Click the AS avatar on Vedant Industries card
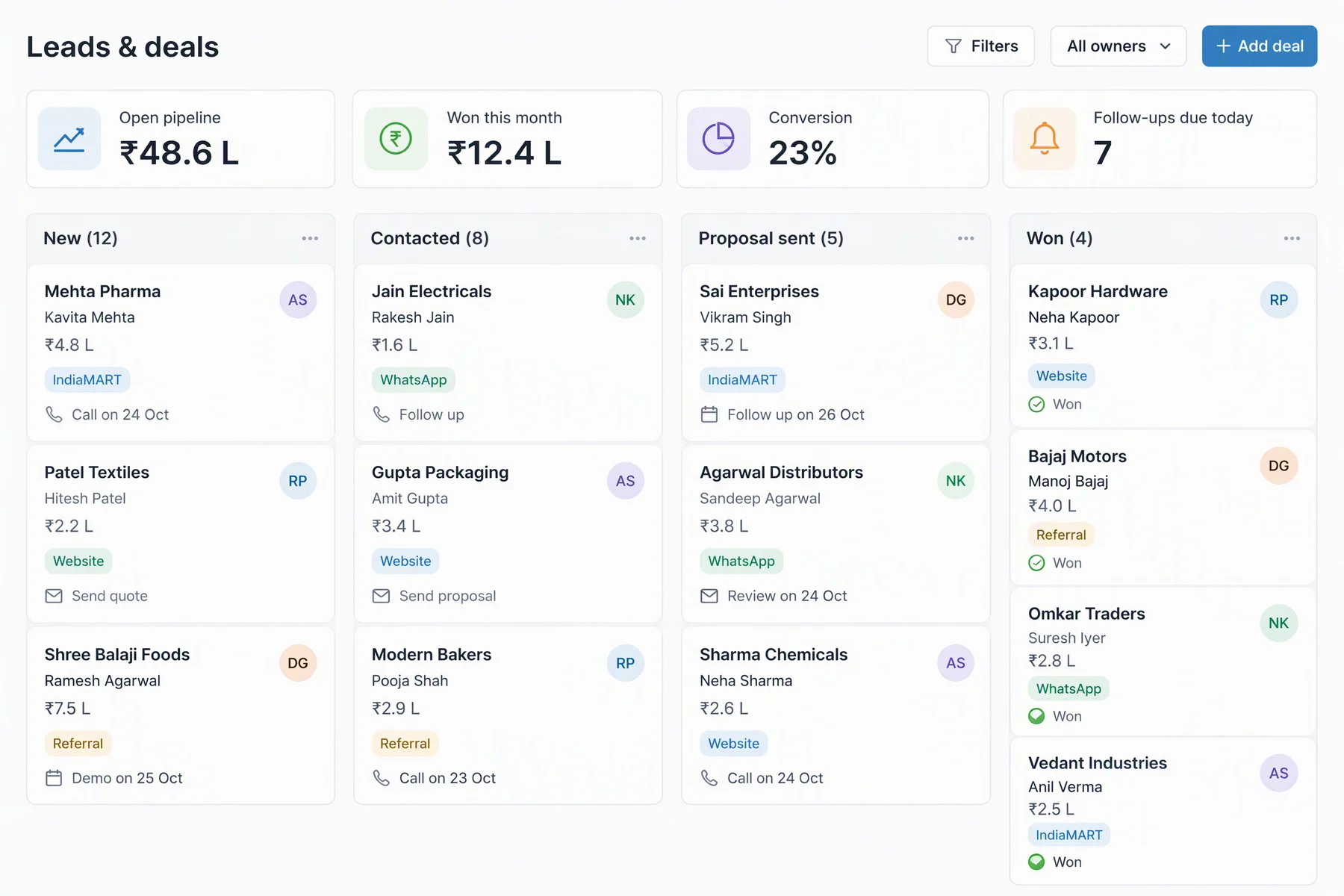 [1278, 774]
